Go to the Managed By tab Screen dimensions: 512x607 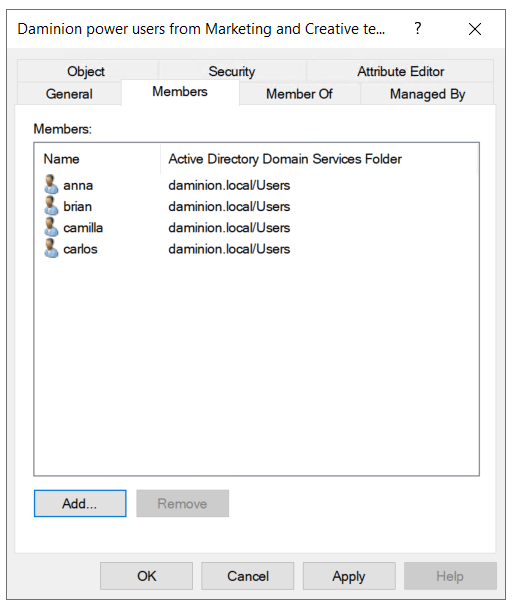pyautogui.click(x=427, y=94)
